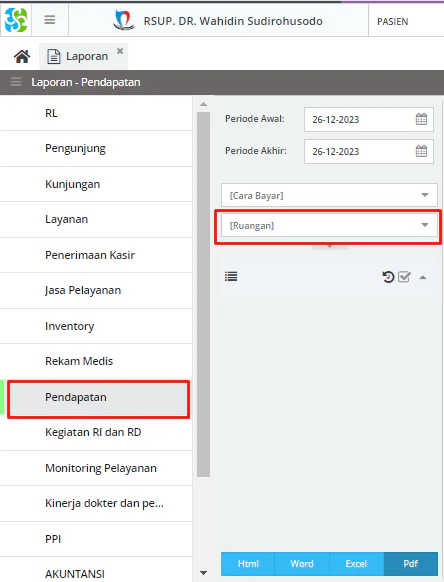Click the SIMRS pinwheel logo icon
The image size is (444, 582).
point(16,20)
